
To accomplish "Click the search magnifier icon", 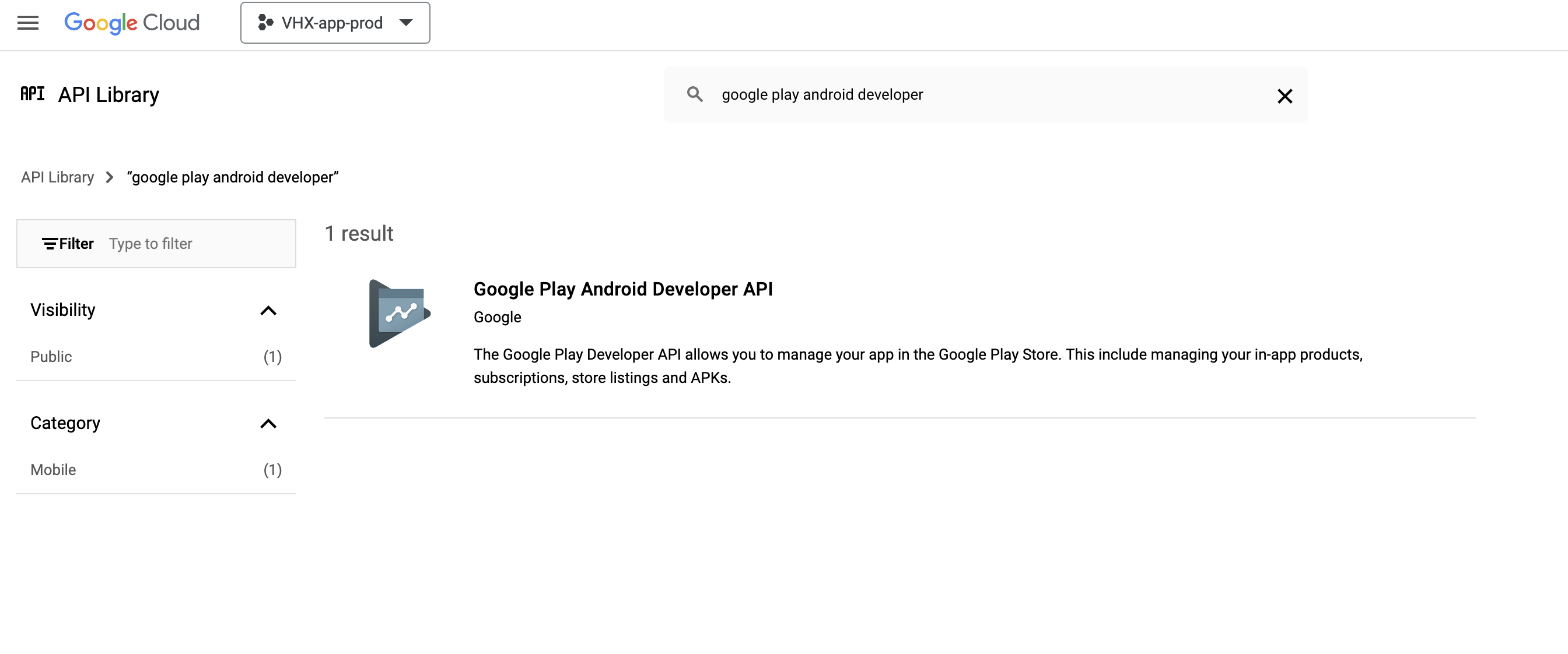I will pyautogui.click(x=695, y=94).
